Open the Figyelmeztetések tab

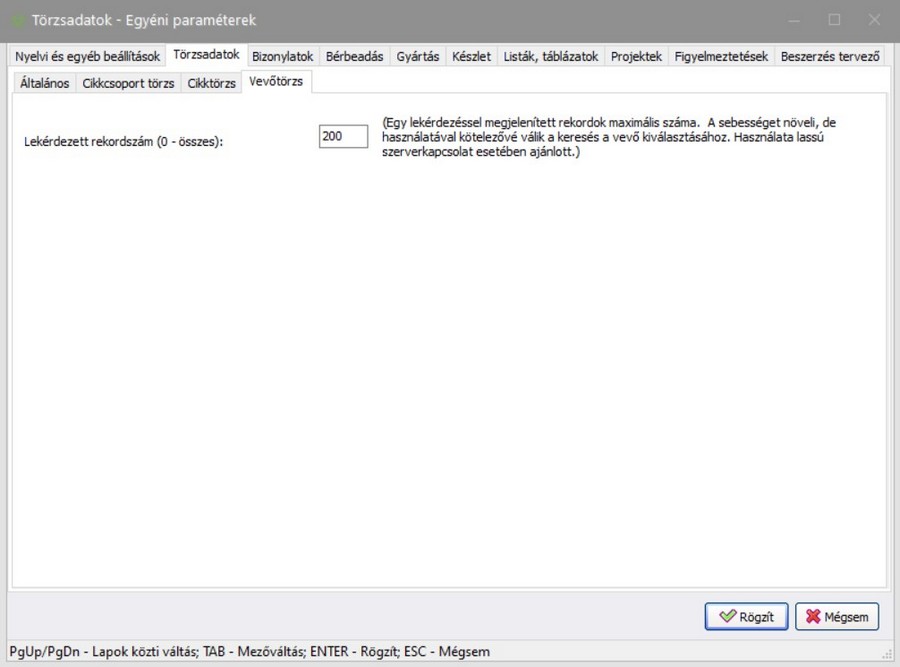point(721,57)
